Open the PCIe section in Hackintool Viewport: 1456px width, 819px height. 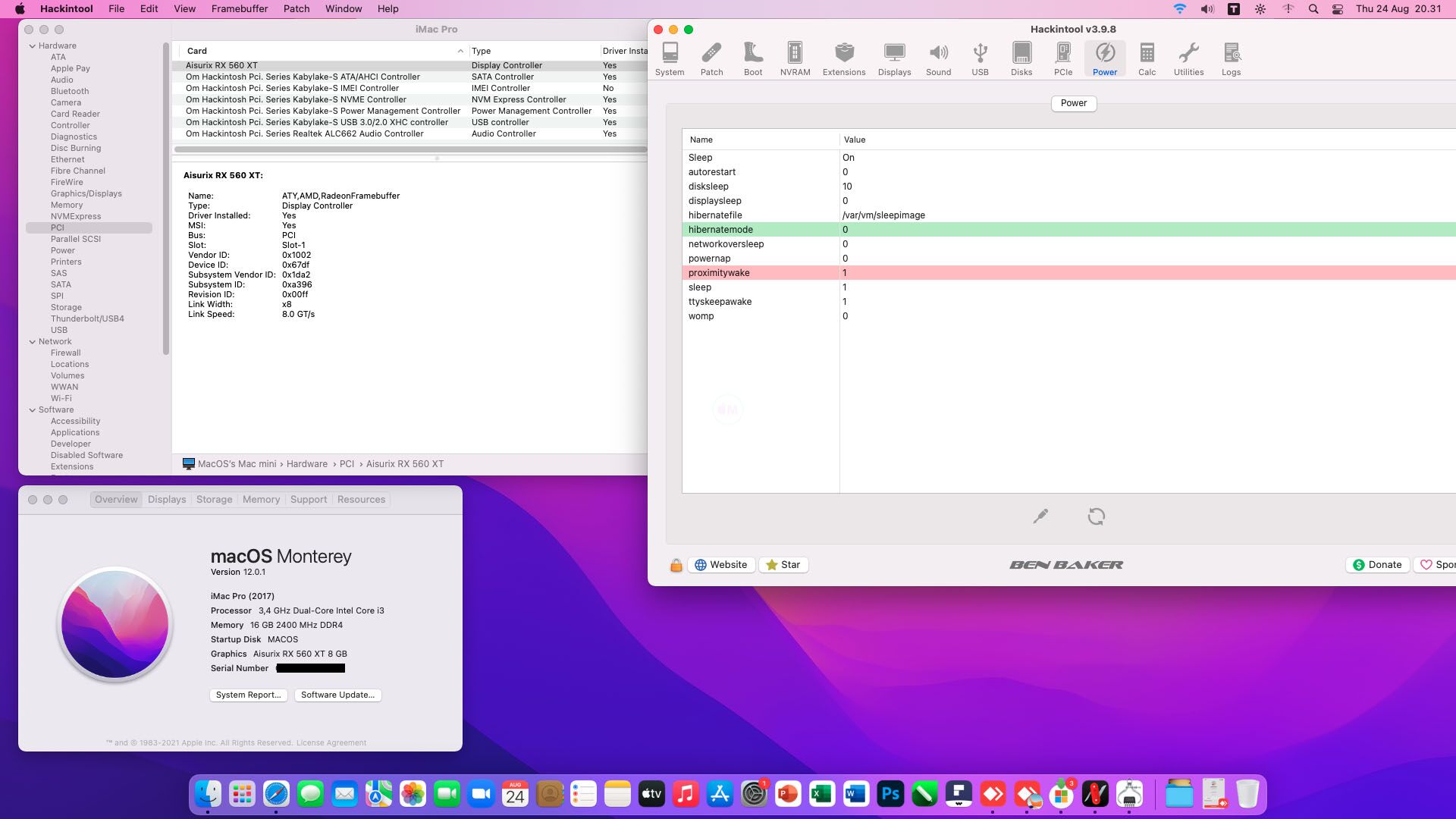(x=1063, y=58)
